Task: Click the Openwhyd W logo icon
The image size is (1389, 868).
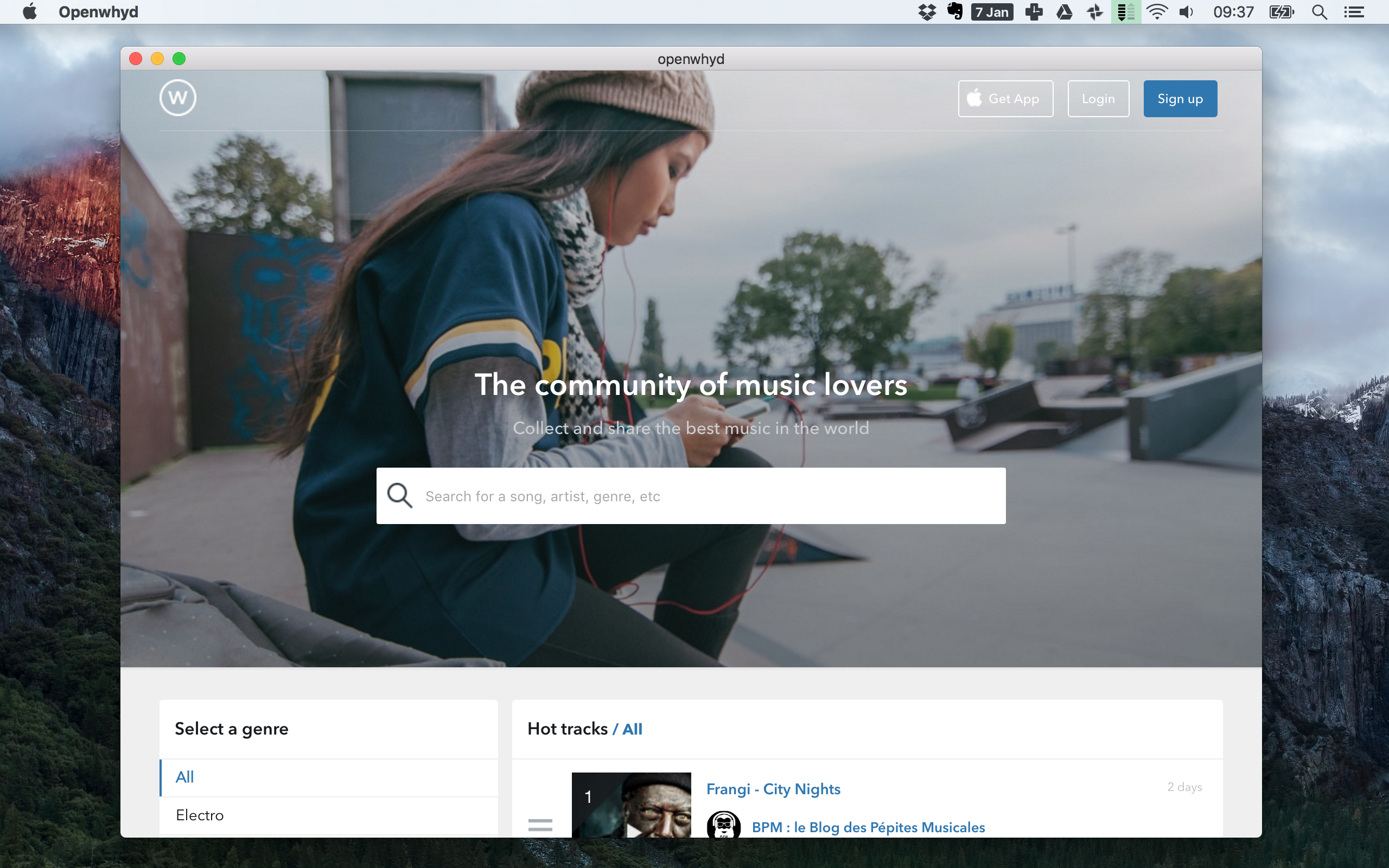Action: [177, 98]
